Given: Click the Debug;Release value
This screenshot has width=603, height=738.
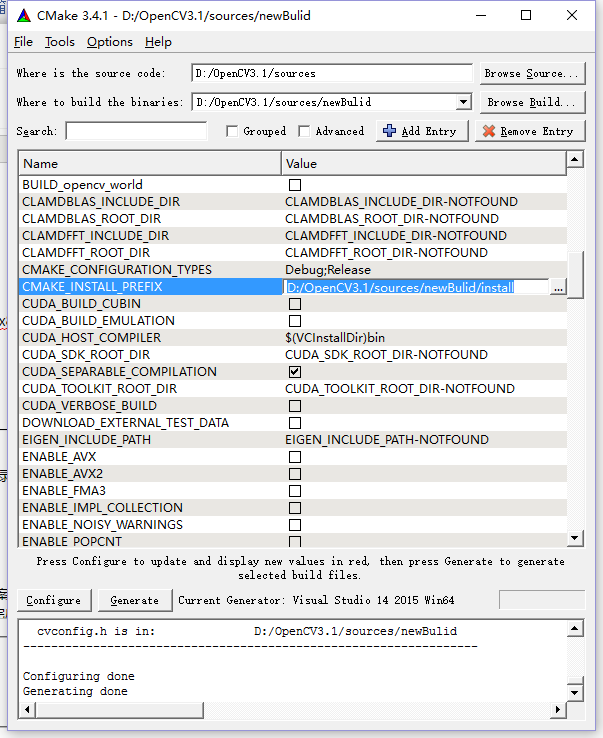Looking at the screenshot, I should [x=328, y=270].
